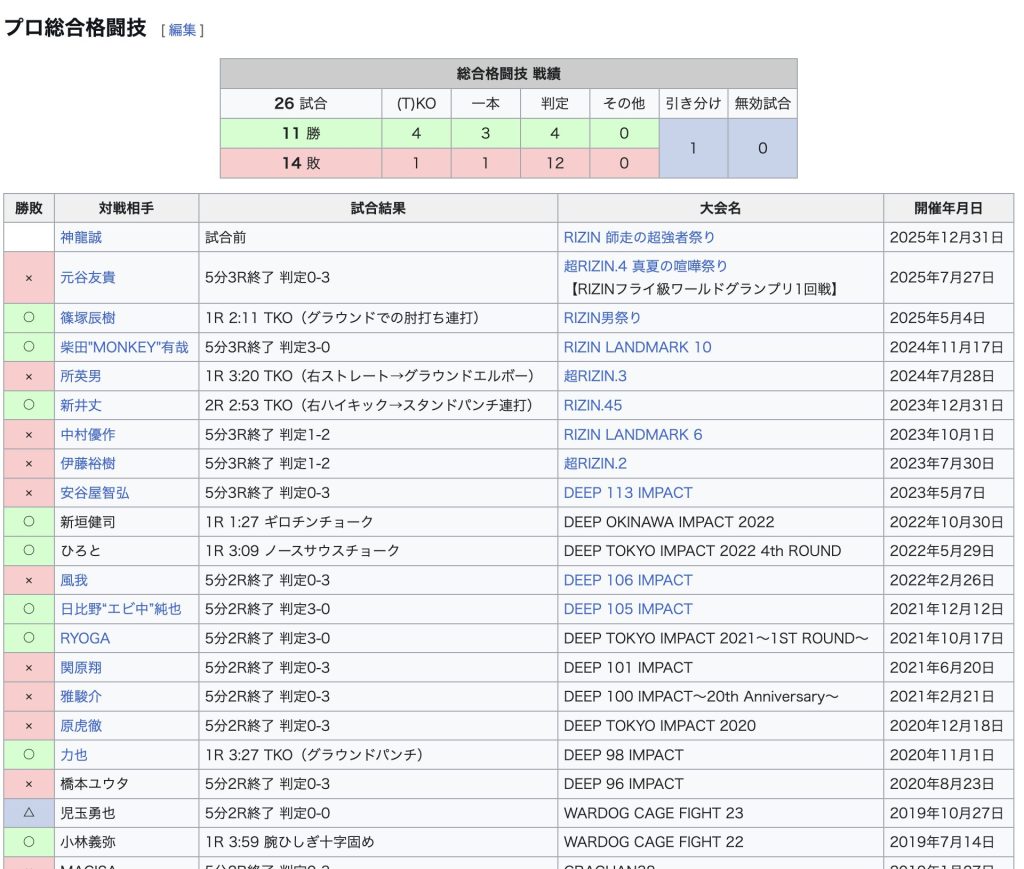Select 日比野"エビ中"純也 opponent link
Image resolution: width=1024 pixels, height=869 pixels.
(121, 609)
